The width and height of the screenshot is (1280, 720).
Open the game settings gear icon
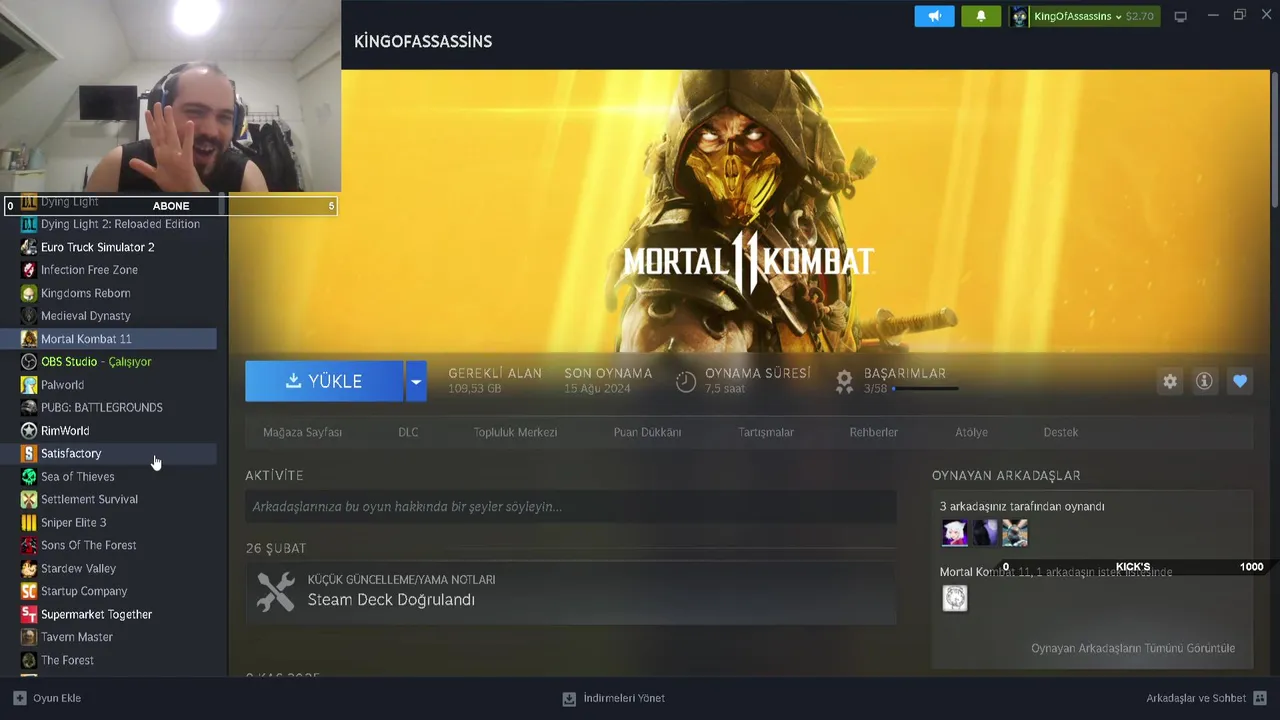(1170, 381)
